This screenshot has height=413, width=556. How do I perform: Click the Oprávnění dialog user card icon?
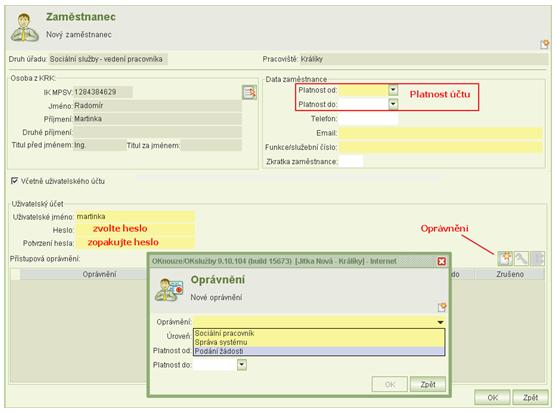pos(169,290)
